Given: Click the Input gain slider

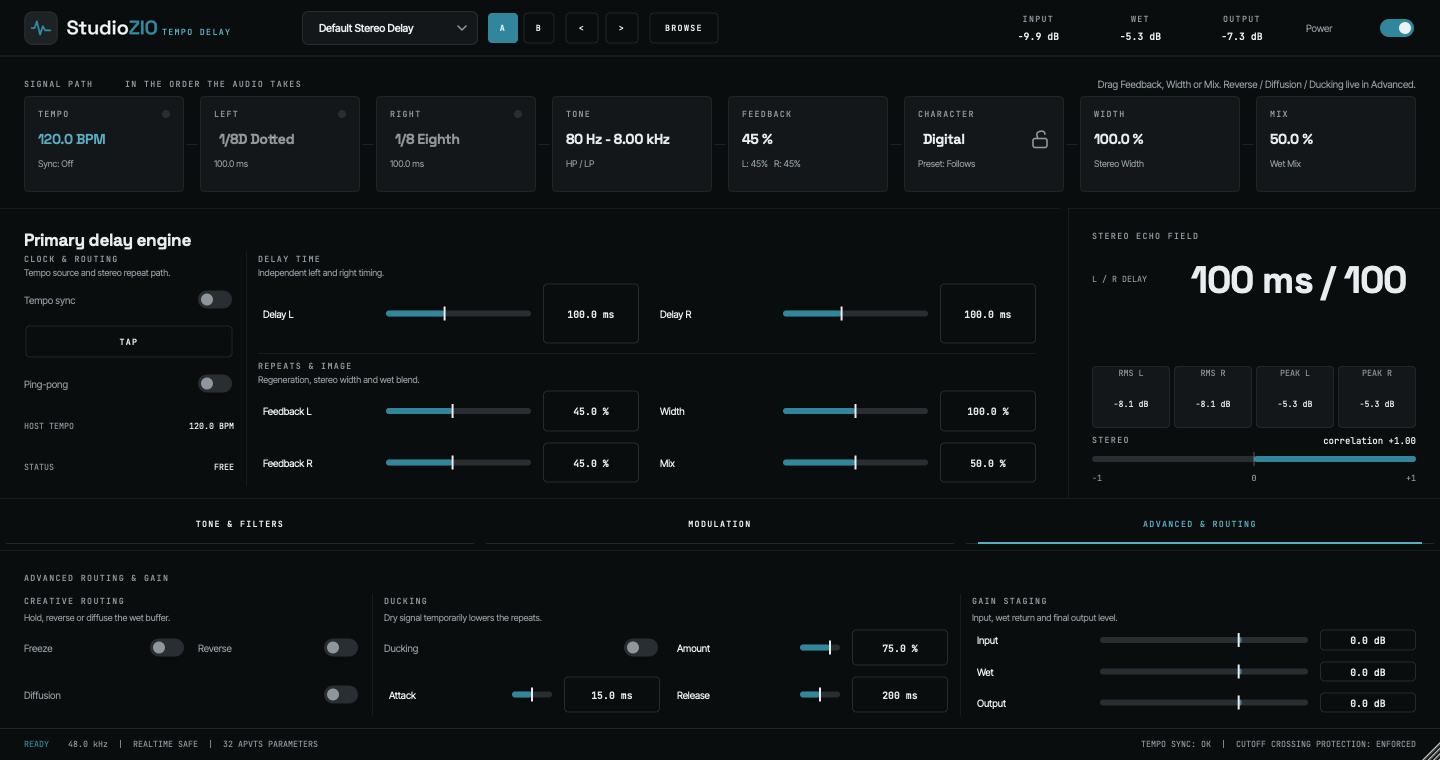Looking at the screenshot, I should point(1204,640).
